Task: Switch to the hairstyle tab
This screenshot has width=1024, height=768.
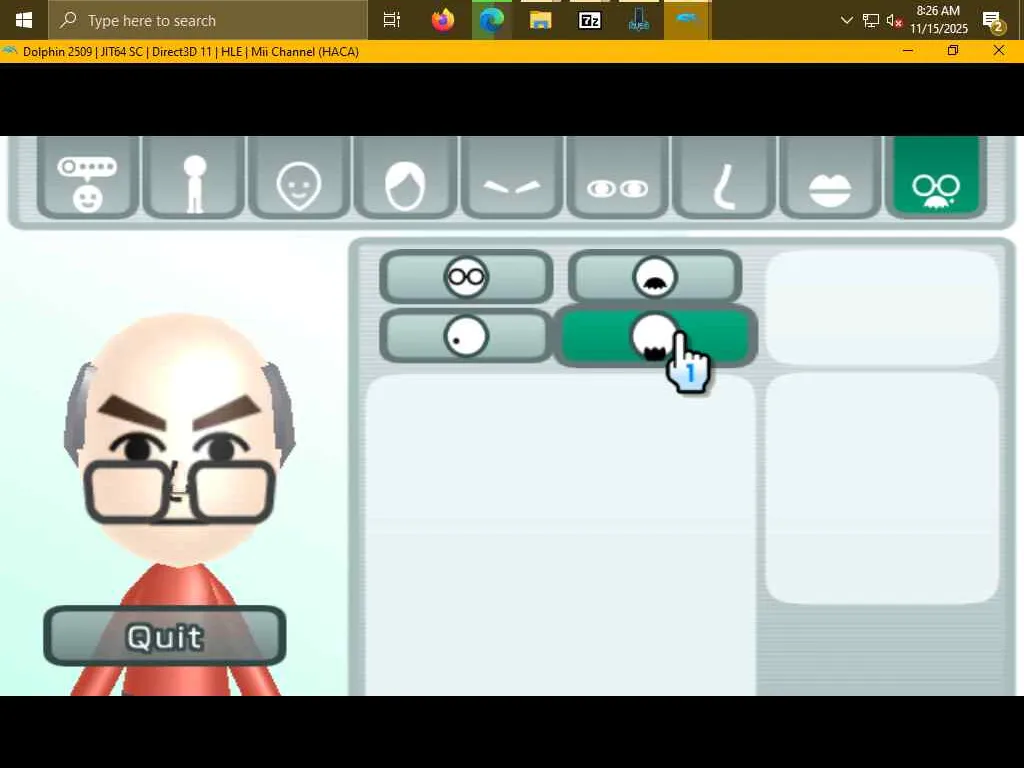Action: point(405,176)
